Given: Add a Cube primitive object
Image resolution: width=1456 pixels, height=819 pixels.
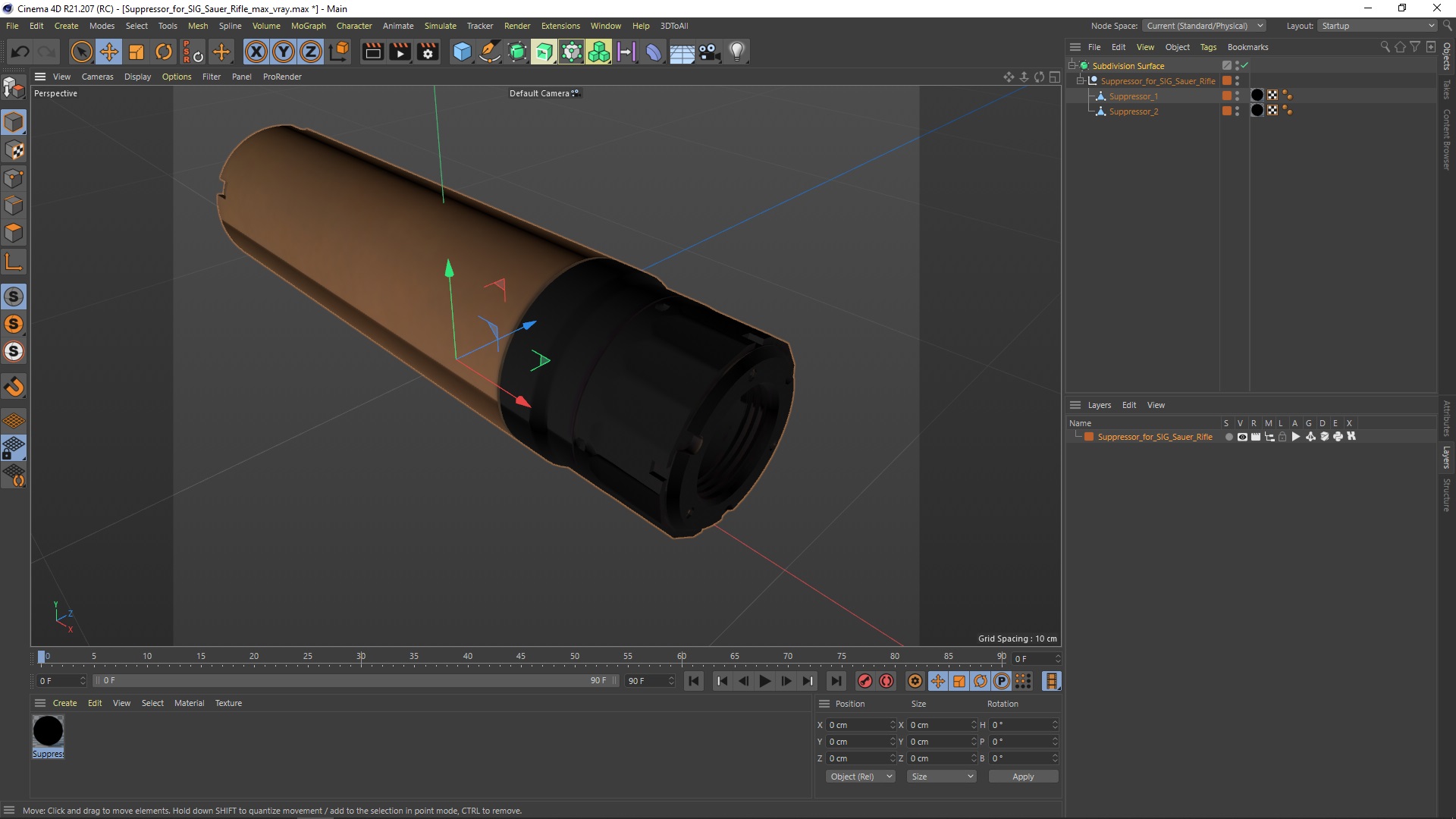Looking at the screenshot, I should [461, 52].
